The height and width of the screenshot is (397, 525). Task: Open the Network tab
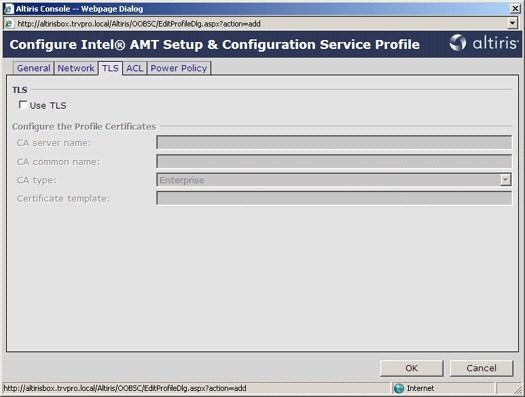(76, 68)
